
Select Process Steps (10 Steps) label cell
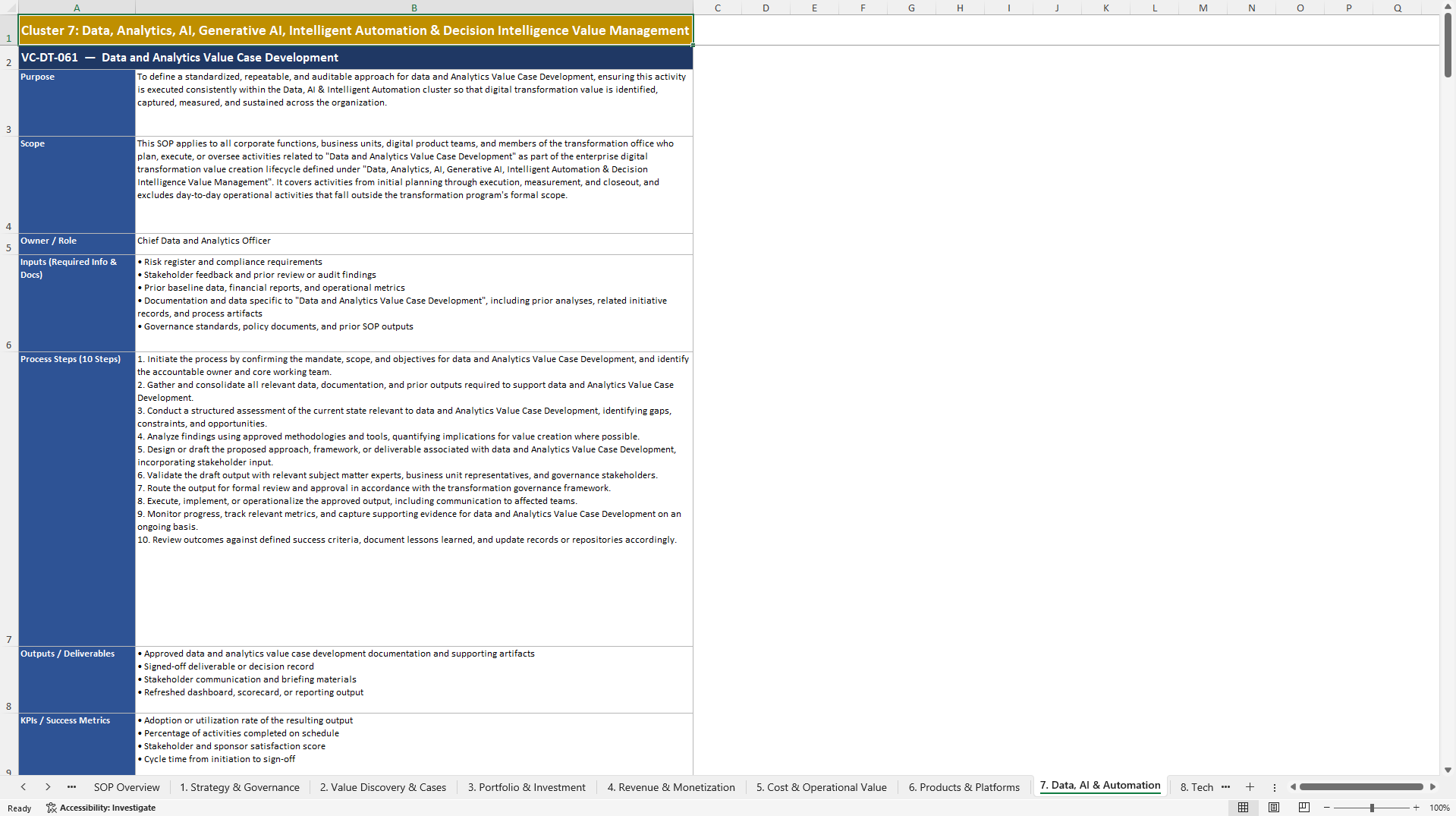(77, 499)
